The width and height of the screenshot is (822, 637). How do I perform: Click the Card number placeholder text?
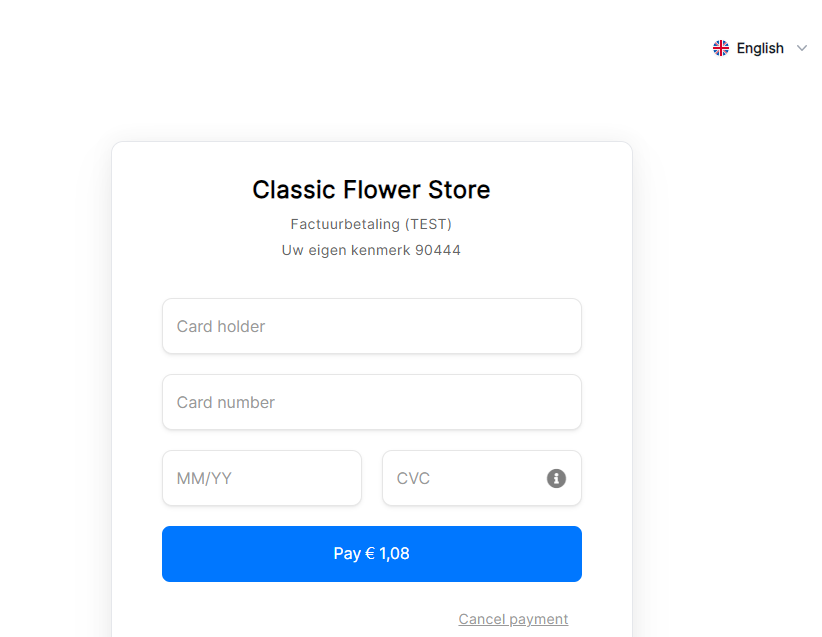[225, 402]
